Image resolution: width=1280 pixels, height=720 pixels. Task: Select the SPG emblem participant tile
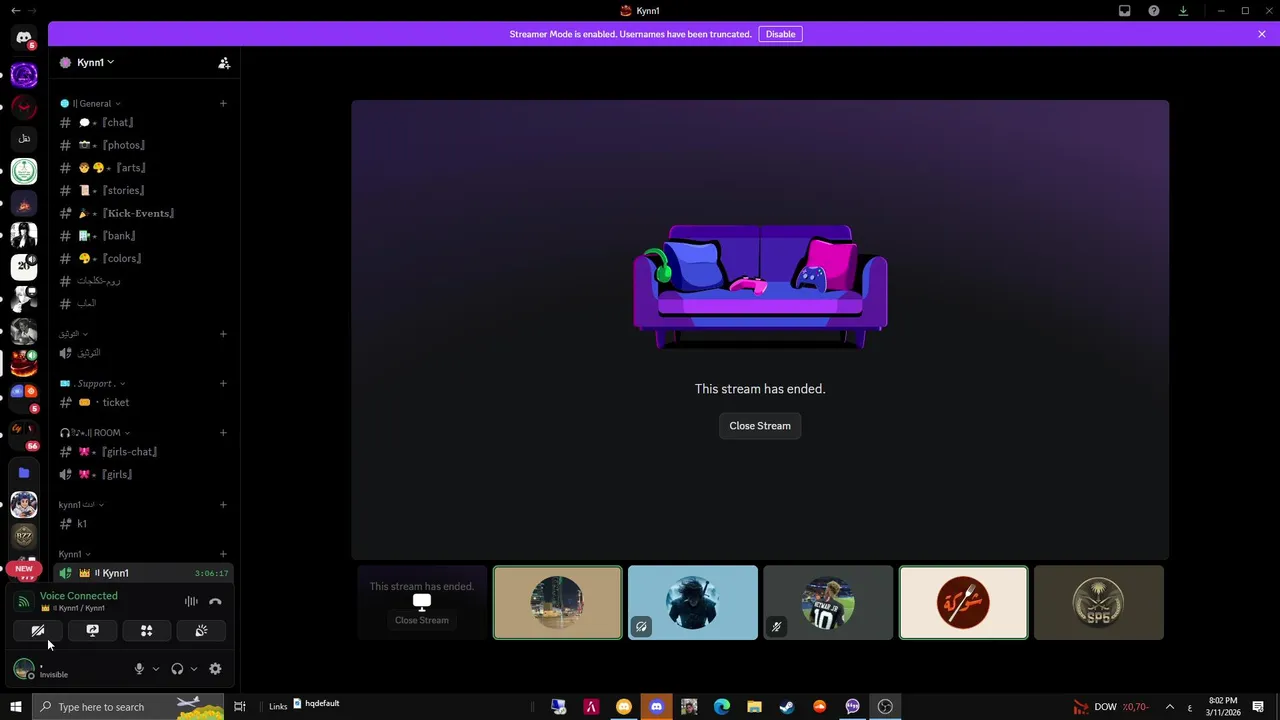click(1099, 602)
